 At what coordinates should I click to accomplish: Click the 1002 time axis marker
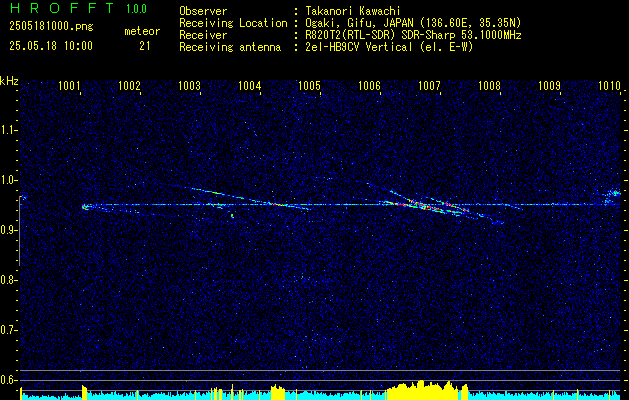coord(130,85)
